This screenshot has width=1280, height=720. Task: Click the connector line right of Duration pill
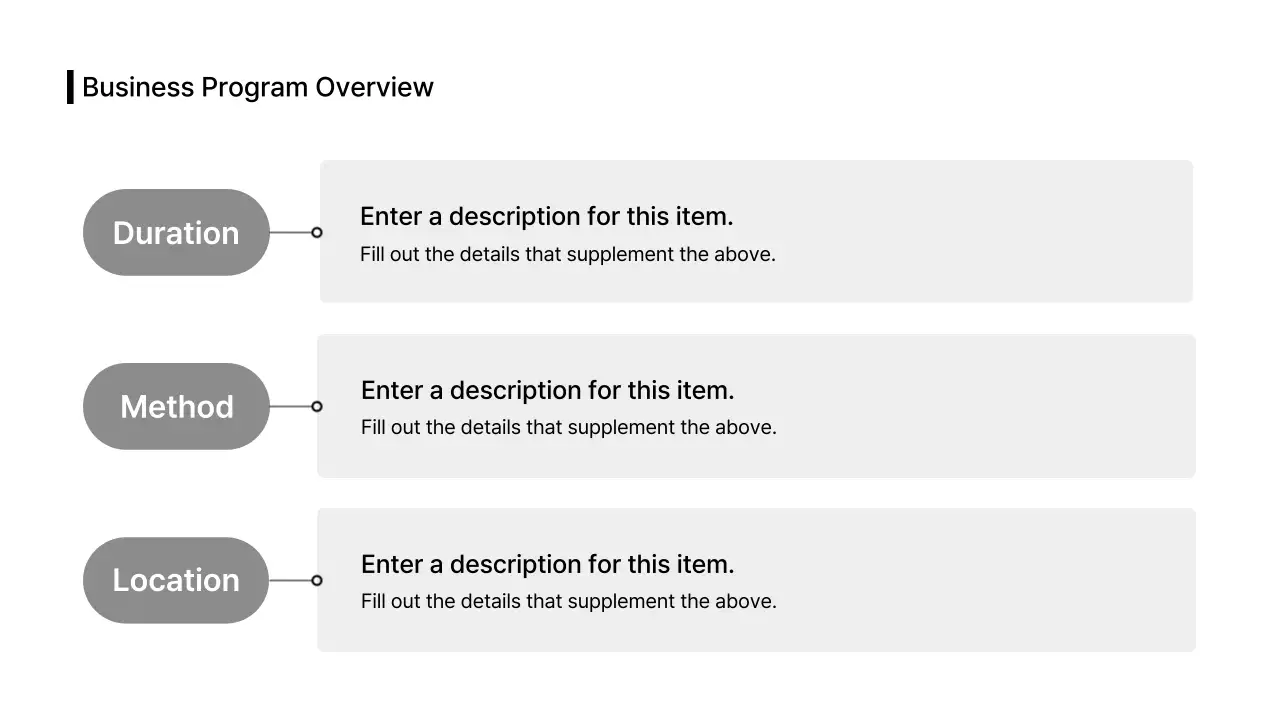pyautogui.click(x=290, y=233)
